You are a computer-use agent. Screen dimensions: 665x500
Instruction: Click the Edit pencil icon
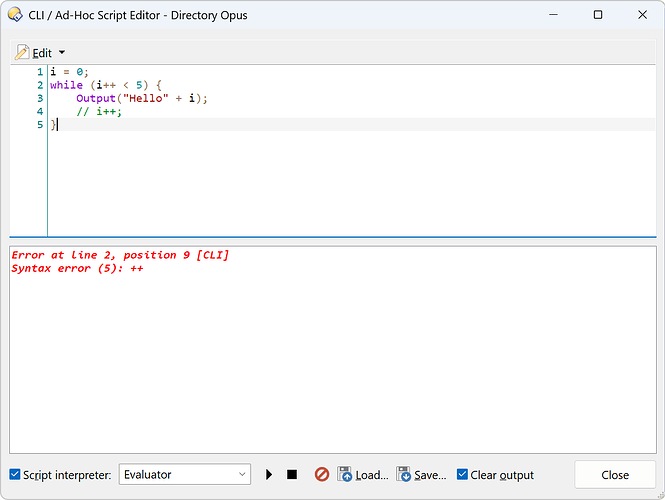point(22,52)
